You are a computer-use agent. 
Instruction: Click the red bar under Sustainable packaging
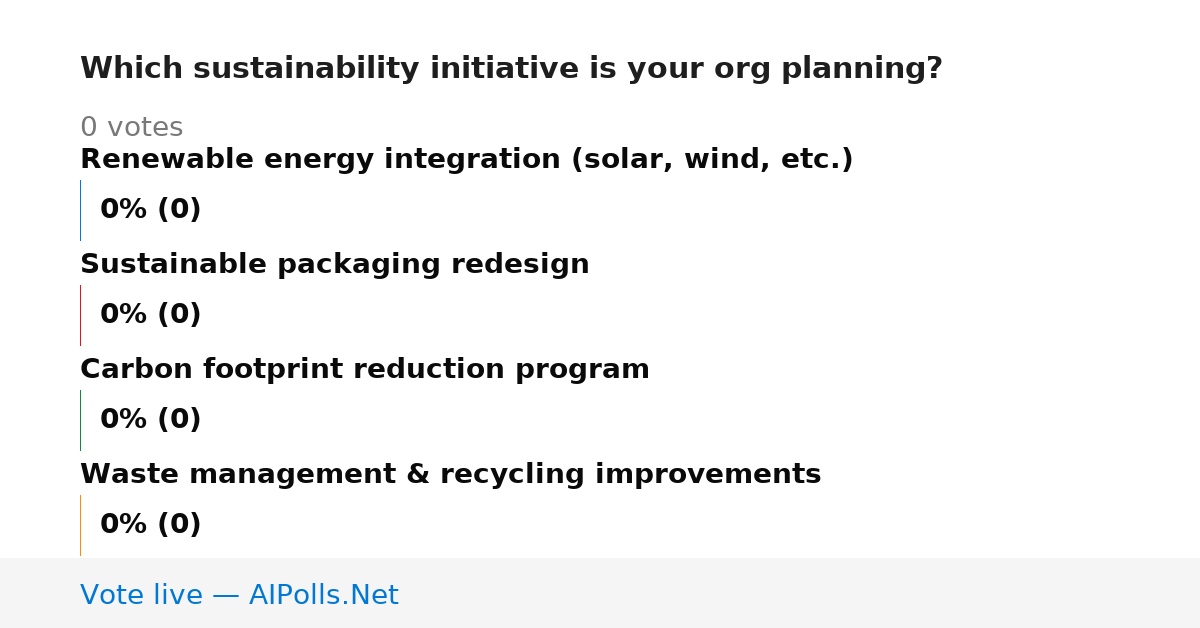click(x=80, y=315)
